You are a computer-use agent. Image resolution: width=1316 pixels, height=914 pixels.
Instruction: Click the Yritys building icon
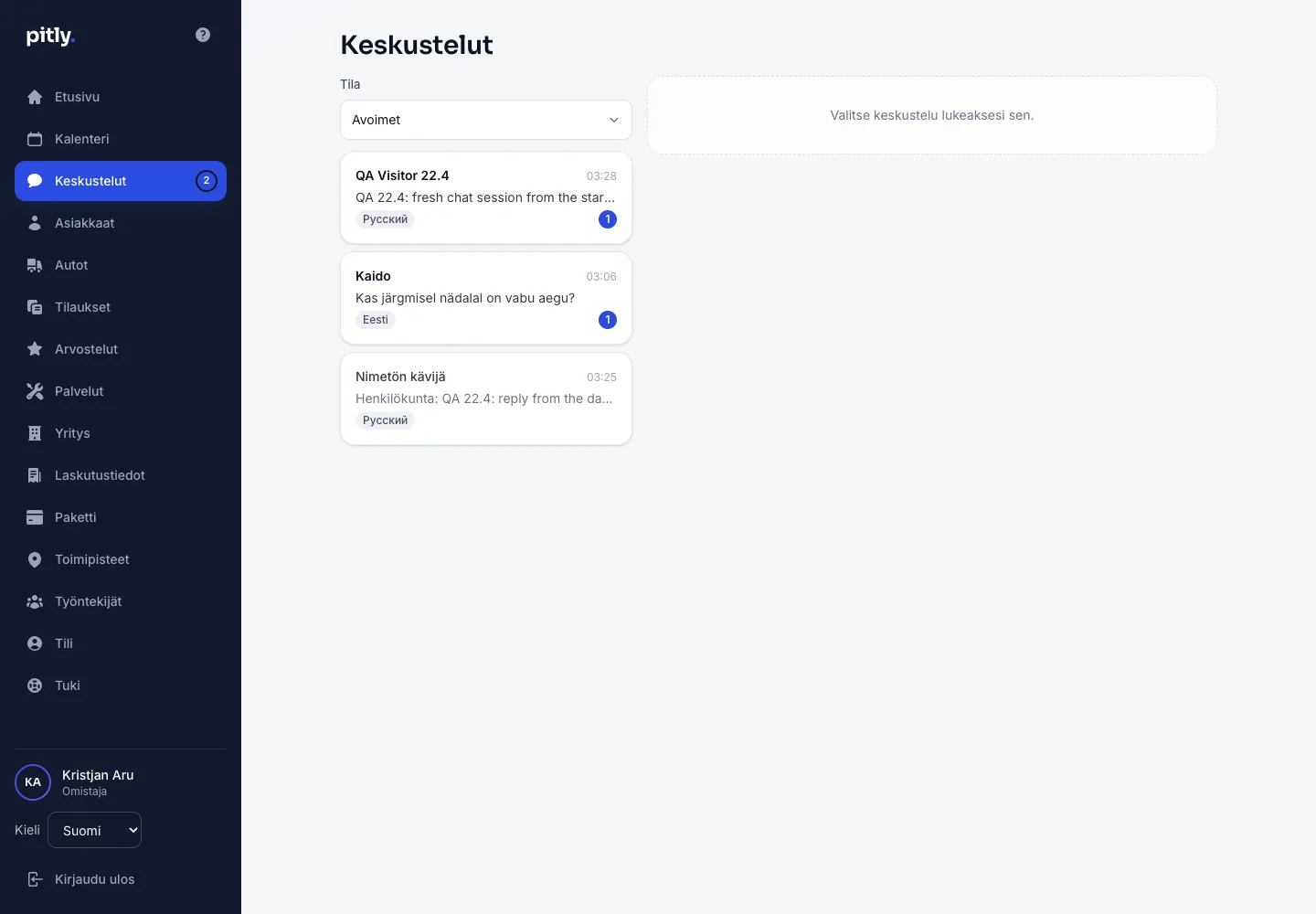point(35,433)
